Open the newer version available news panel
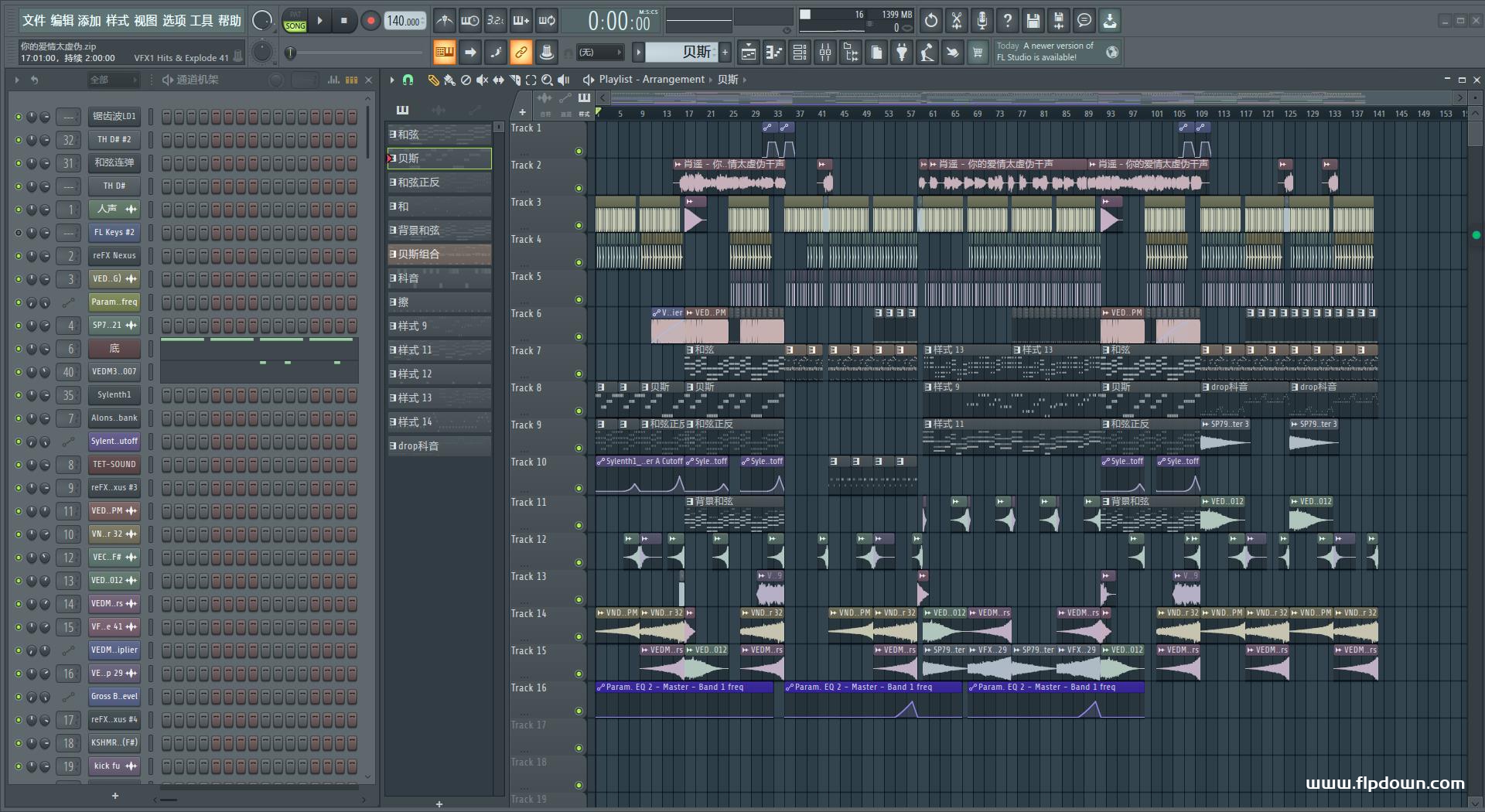Screen dimensions: 1485x812 [x=1057, y=52]
